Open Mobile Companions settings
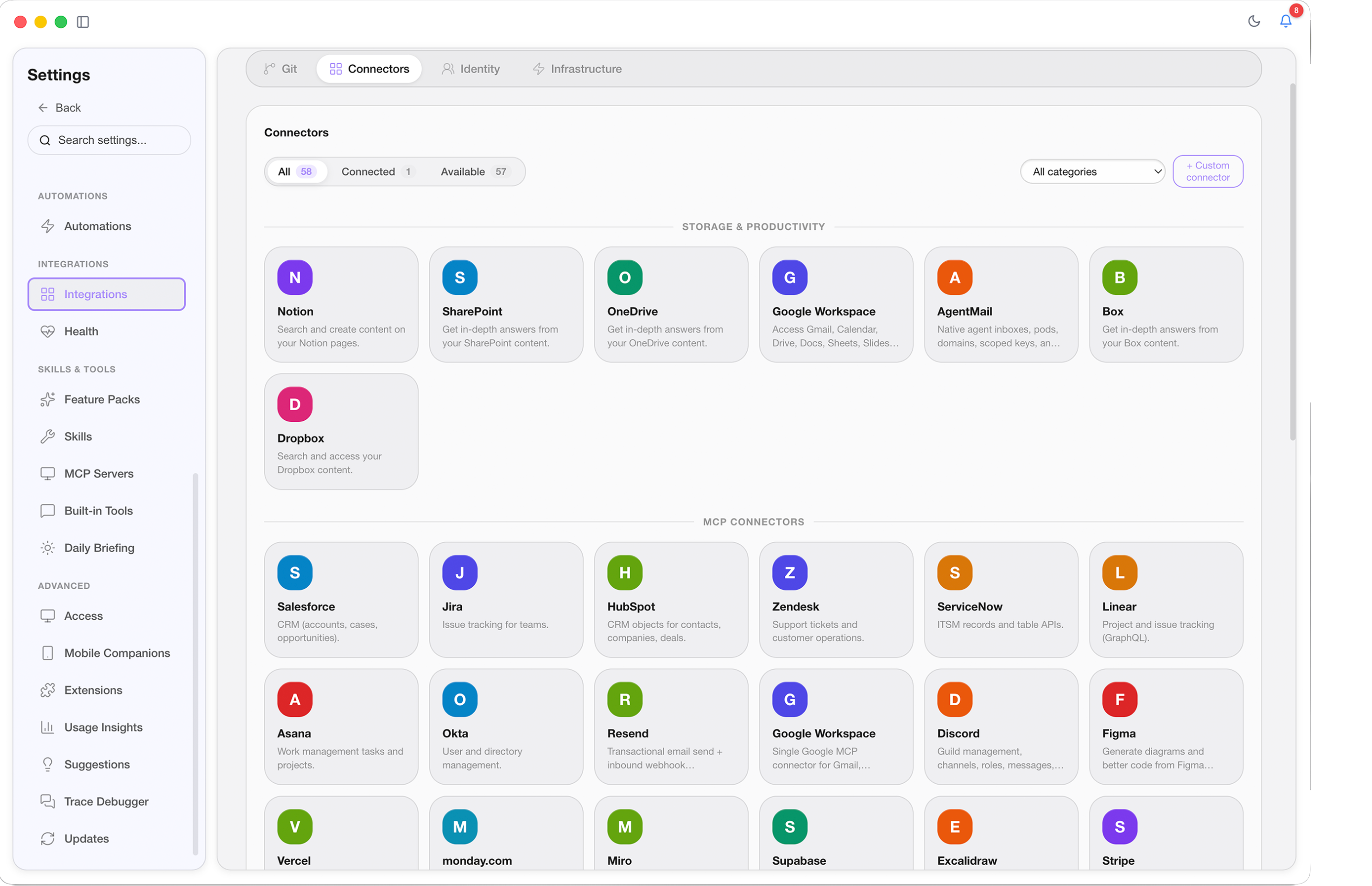 pyautogui.click(x=106, y=653)
